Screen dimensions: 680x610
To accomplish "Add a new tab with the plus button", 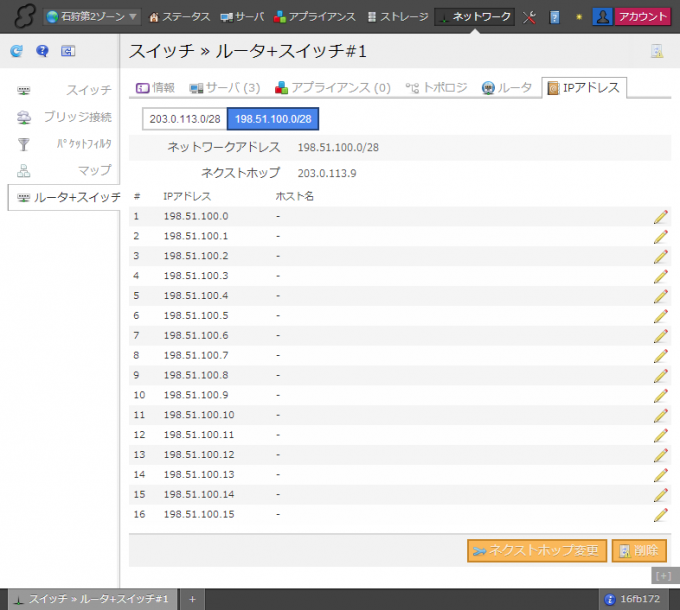I will (192, 598).
